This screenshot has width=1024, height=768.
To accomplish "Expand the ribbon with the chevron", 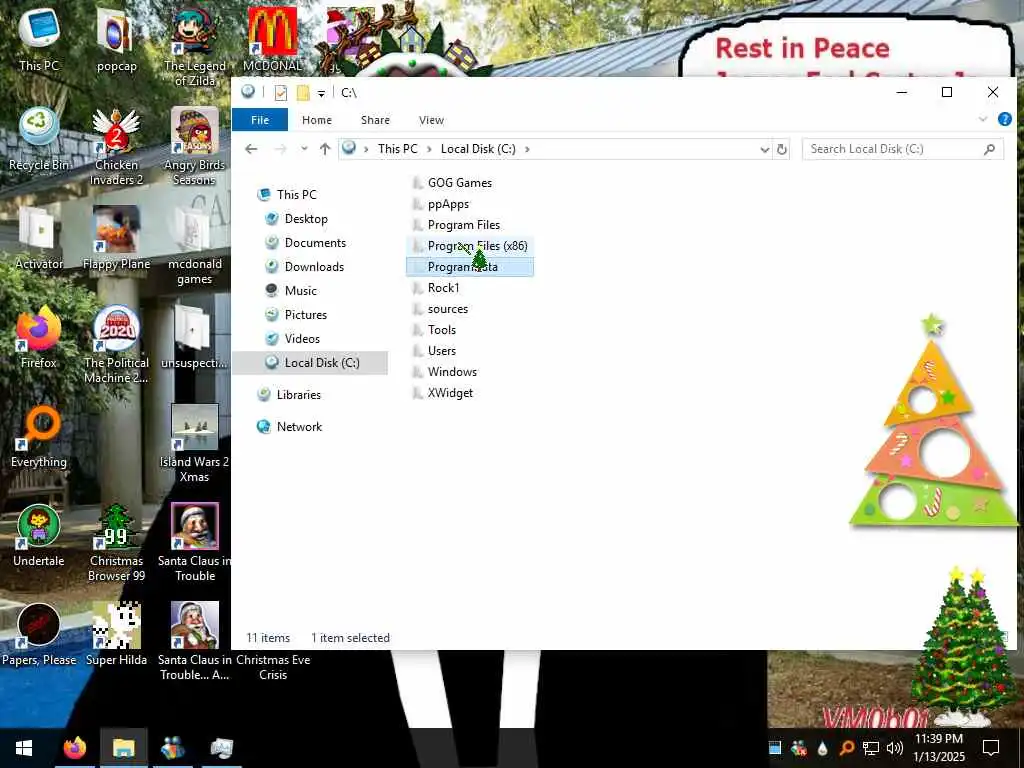I will click(983, 120).
